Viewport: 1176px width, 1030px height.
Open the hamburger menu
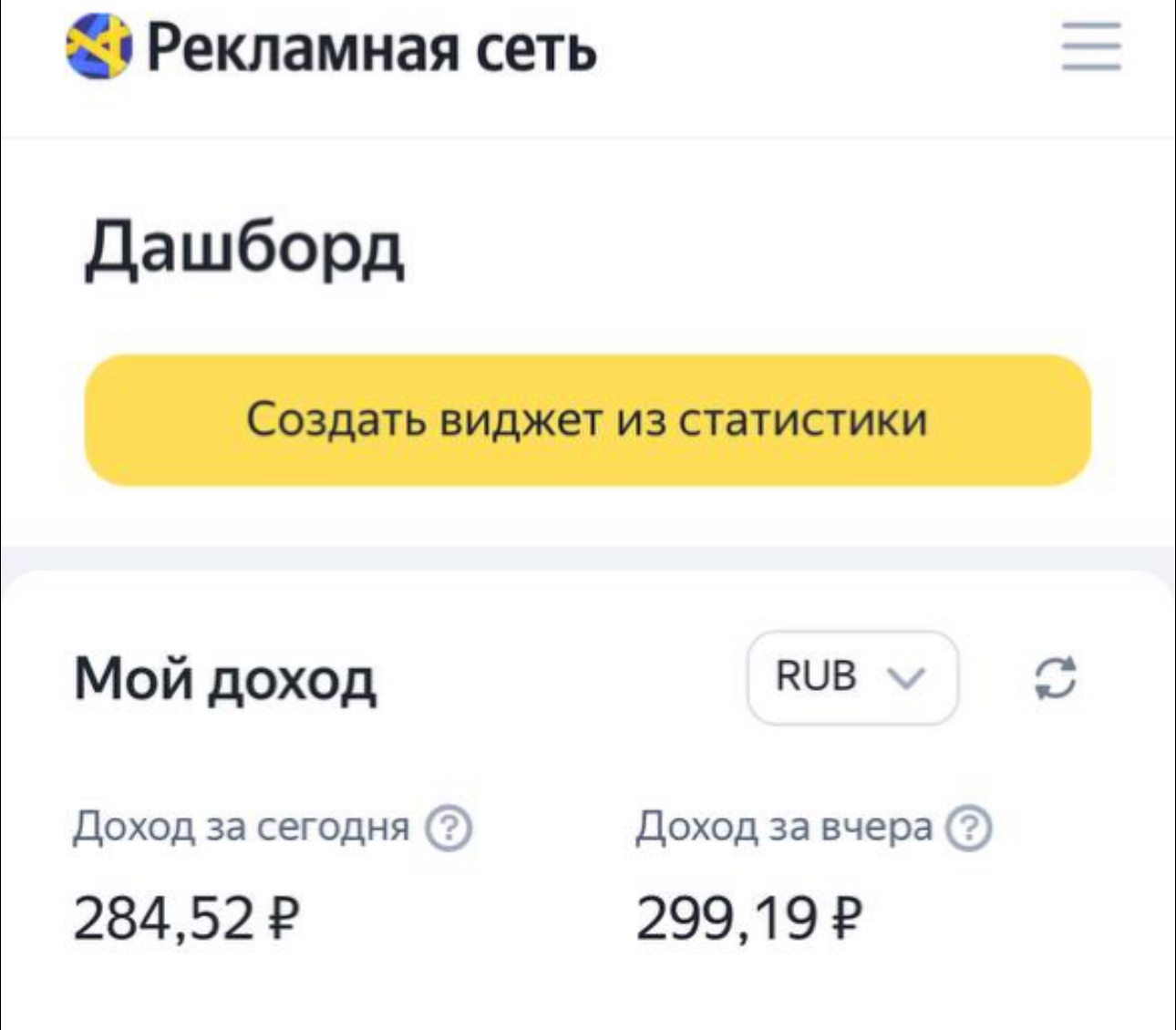click(1091, 46)
